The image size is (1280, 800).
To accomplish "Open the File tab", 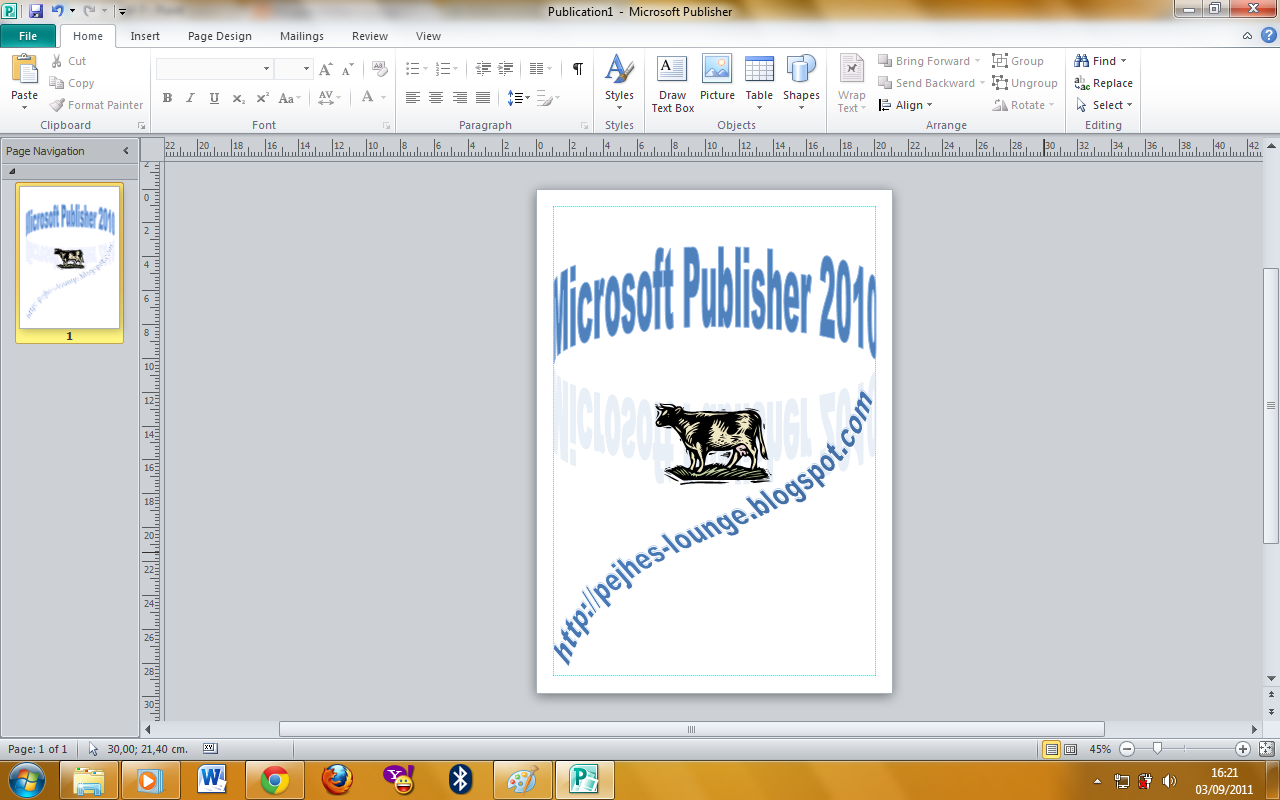I will (x=28, y=36).
